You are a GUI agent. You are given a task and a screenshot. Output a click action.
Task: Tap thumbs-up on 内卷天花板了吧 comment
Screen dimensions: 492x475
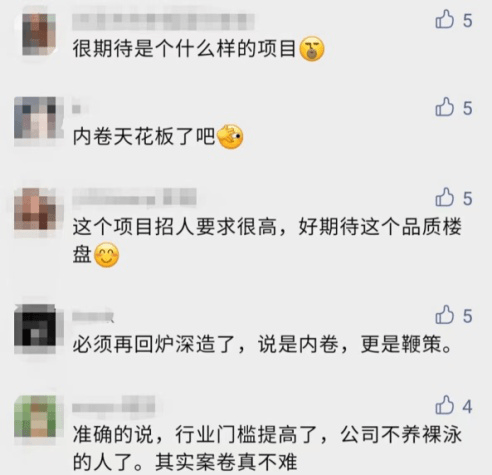[x=445, y=107]
